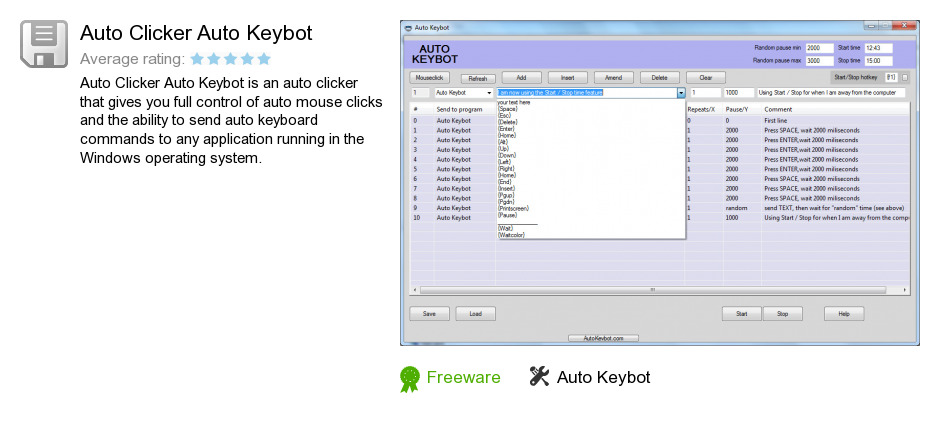Click the comment input field above the table
This screenshot has height=423, width=940.
(x=831, y=93)
